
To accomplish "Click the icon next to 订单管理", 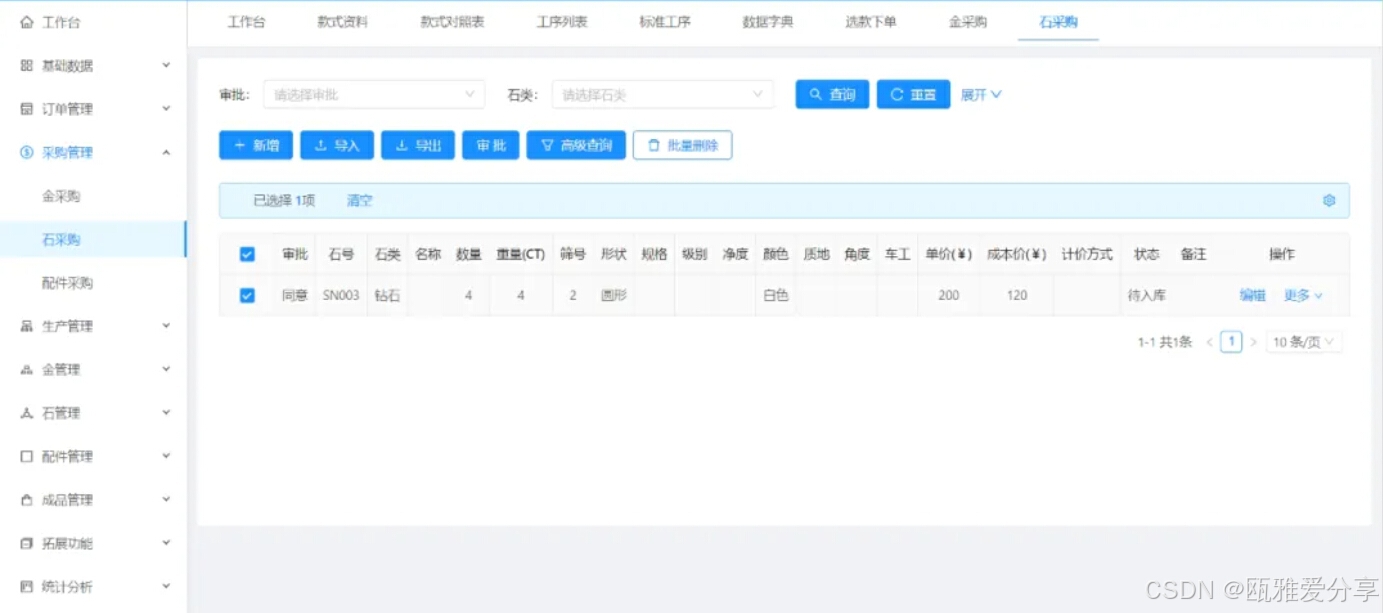I will coord(27,109).
